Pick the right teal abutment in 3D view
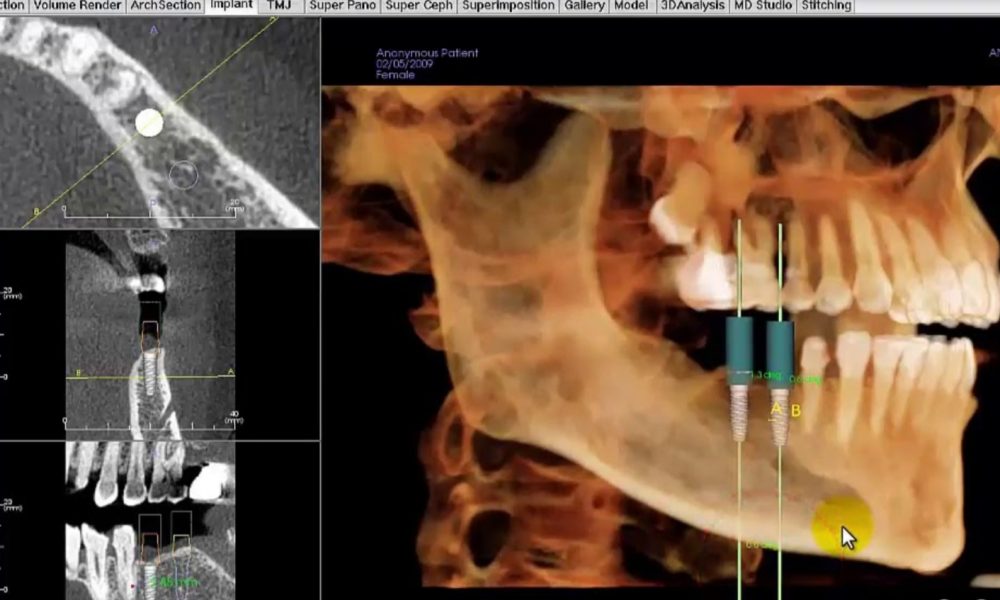The image size is (1000, 600). 780,345
